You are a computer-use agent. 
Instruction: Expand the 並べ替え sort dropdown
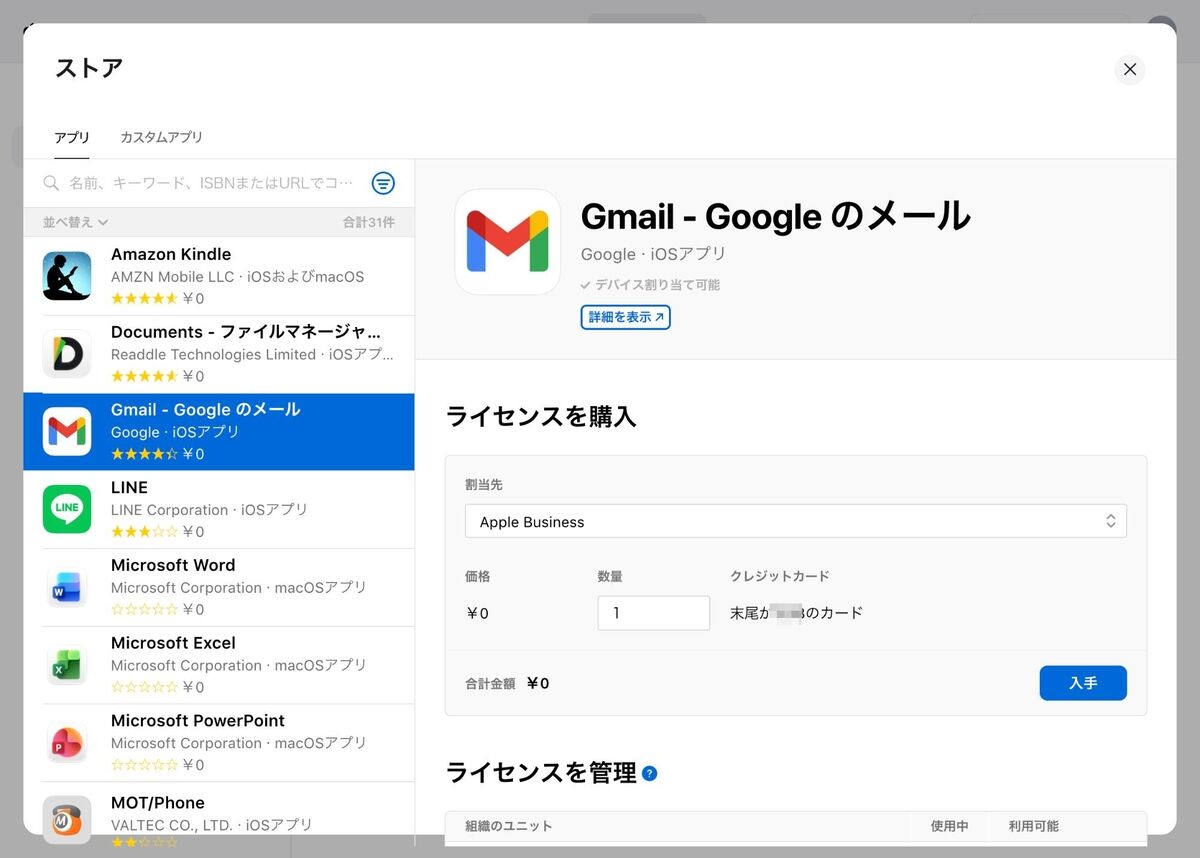pyautogui.click(x=76, y=222)
